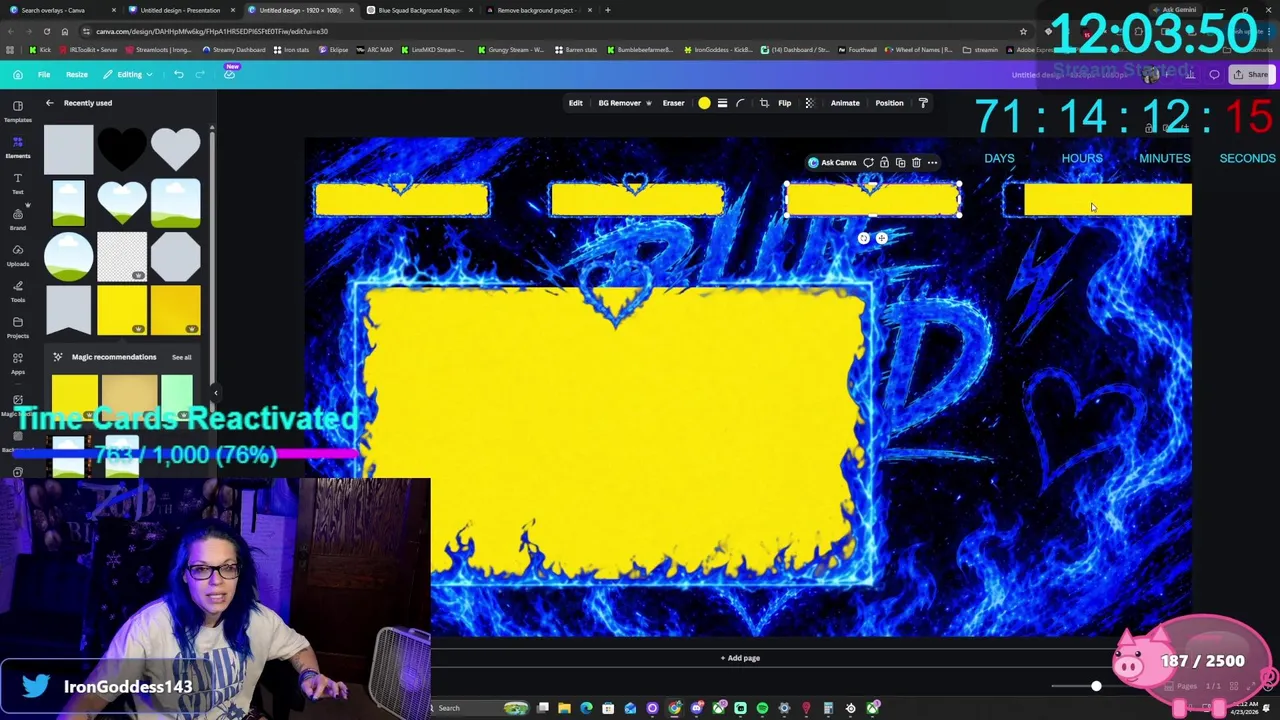The height and width of the screenshot is (720, 1280).
Task: Click the Position button
Action: pyautogui.click(x=889, y=103)
